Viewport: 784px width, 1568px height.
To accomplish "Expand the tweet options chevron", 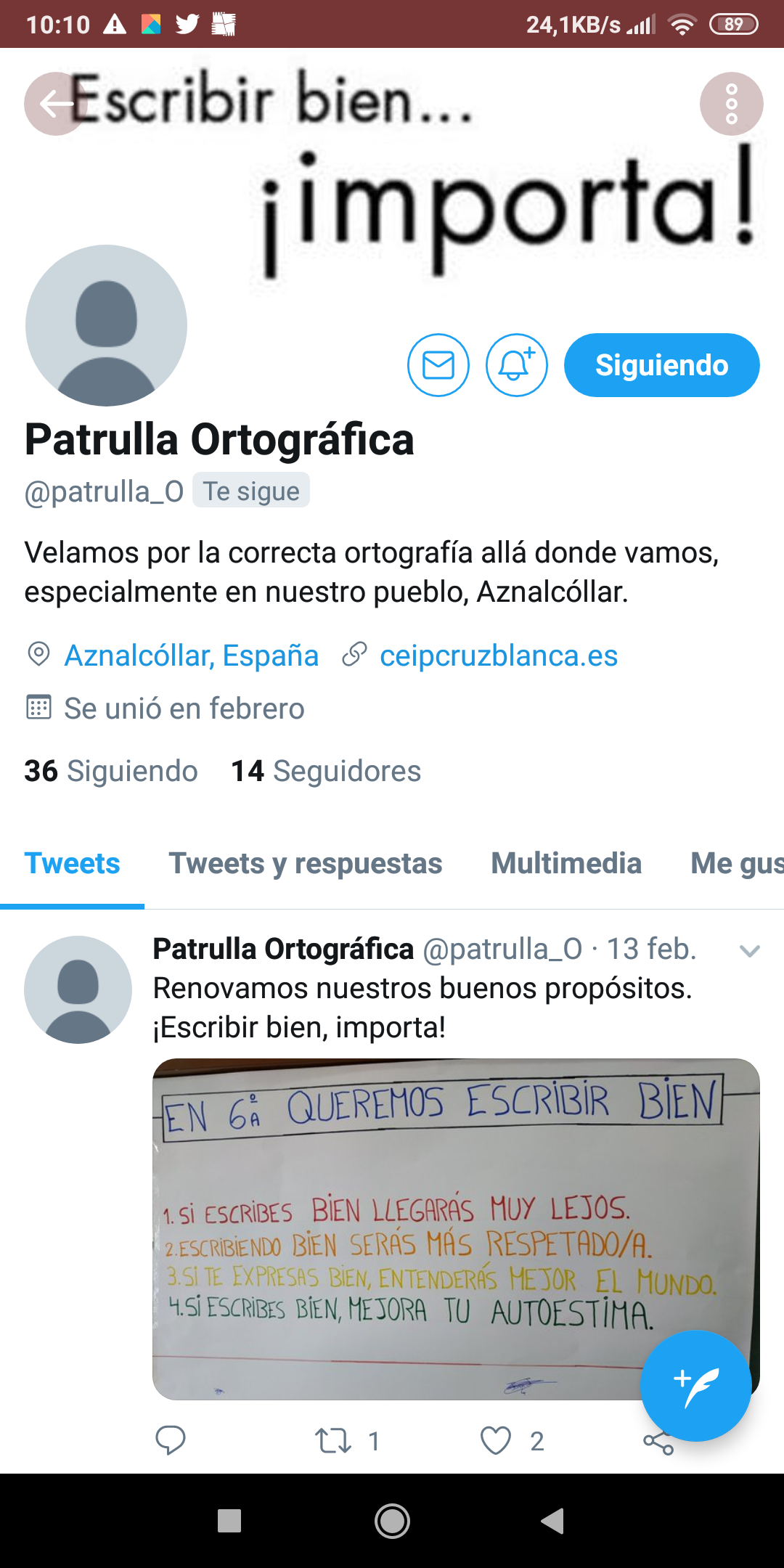I will coord(749,950).
